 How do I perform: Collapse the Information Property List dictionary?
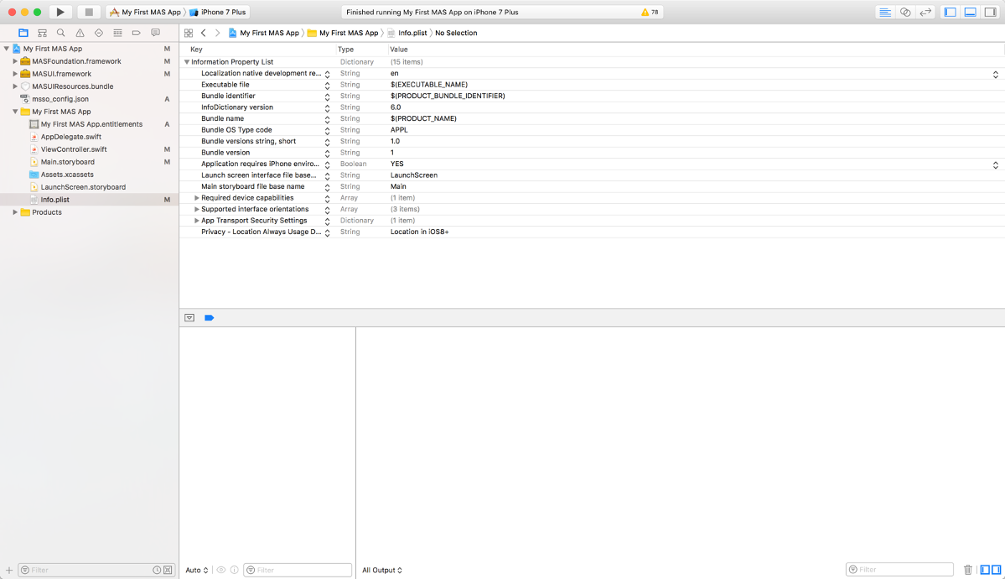coord(187,62)
